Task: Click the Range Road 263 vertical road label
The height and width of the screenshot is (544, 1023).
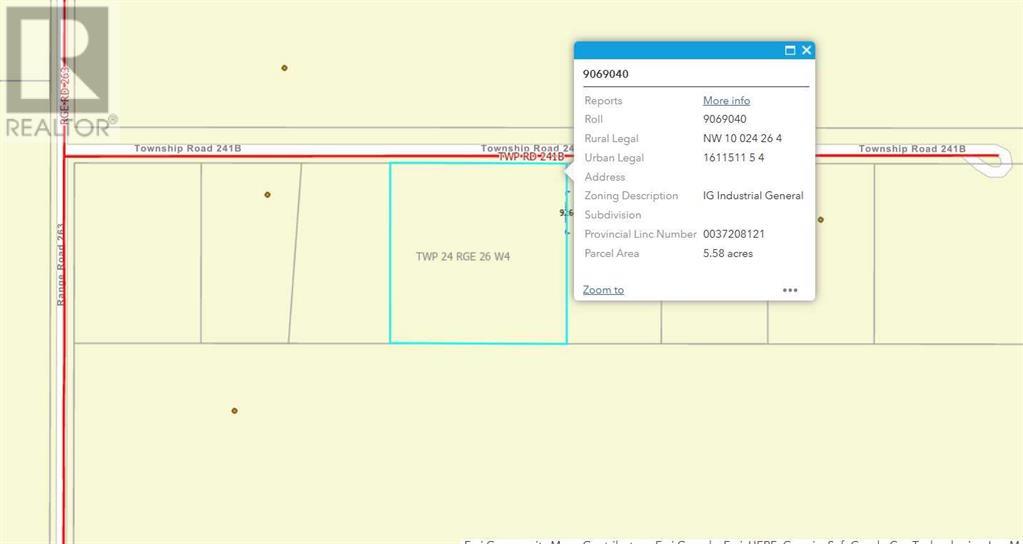Action: (x=62, y=263)
